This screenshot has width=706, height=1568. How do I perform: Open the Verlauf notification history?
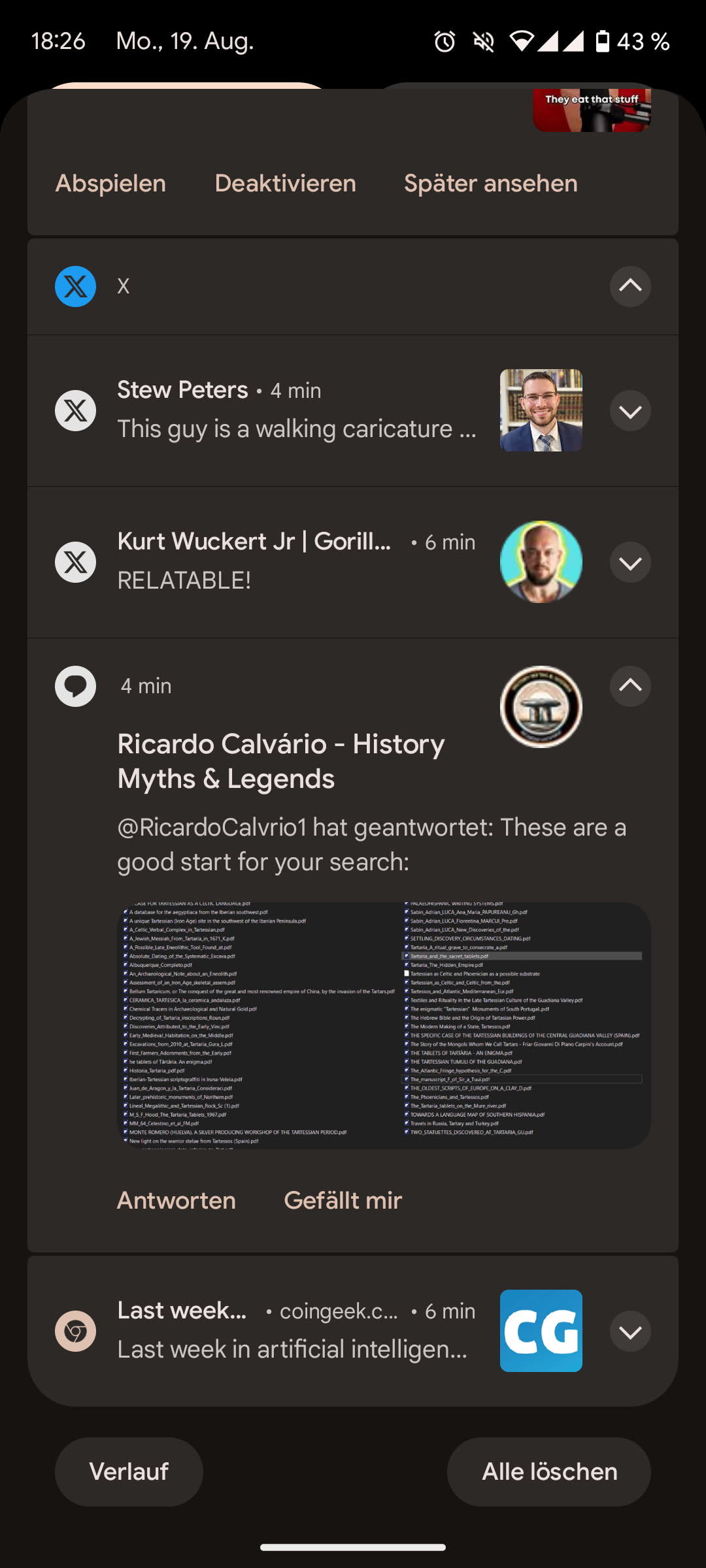129,1472
